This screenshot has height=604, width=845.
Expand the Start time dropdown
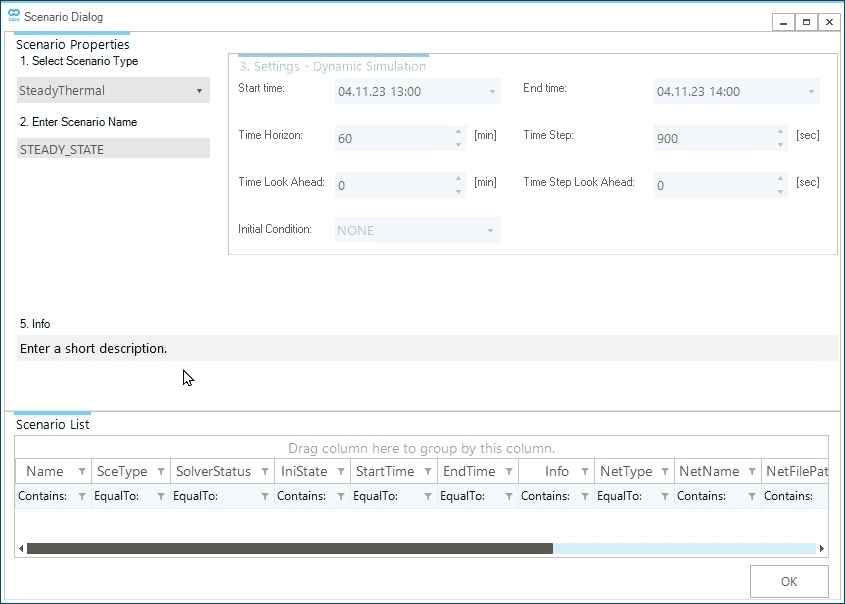[x=492, y=92]
